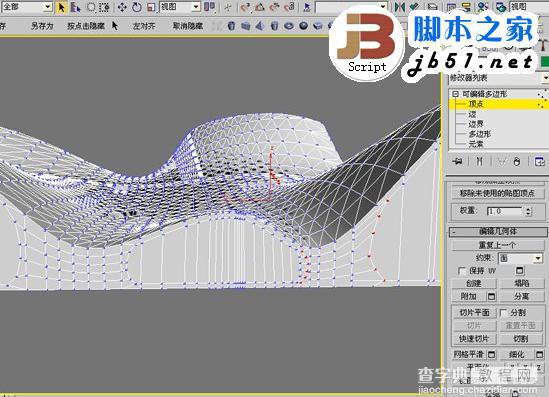Toggle the Select and Manipulate icon
549x397 pixels.
click(x=228, y=7)
